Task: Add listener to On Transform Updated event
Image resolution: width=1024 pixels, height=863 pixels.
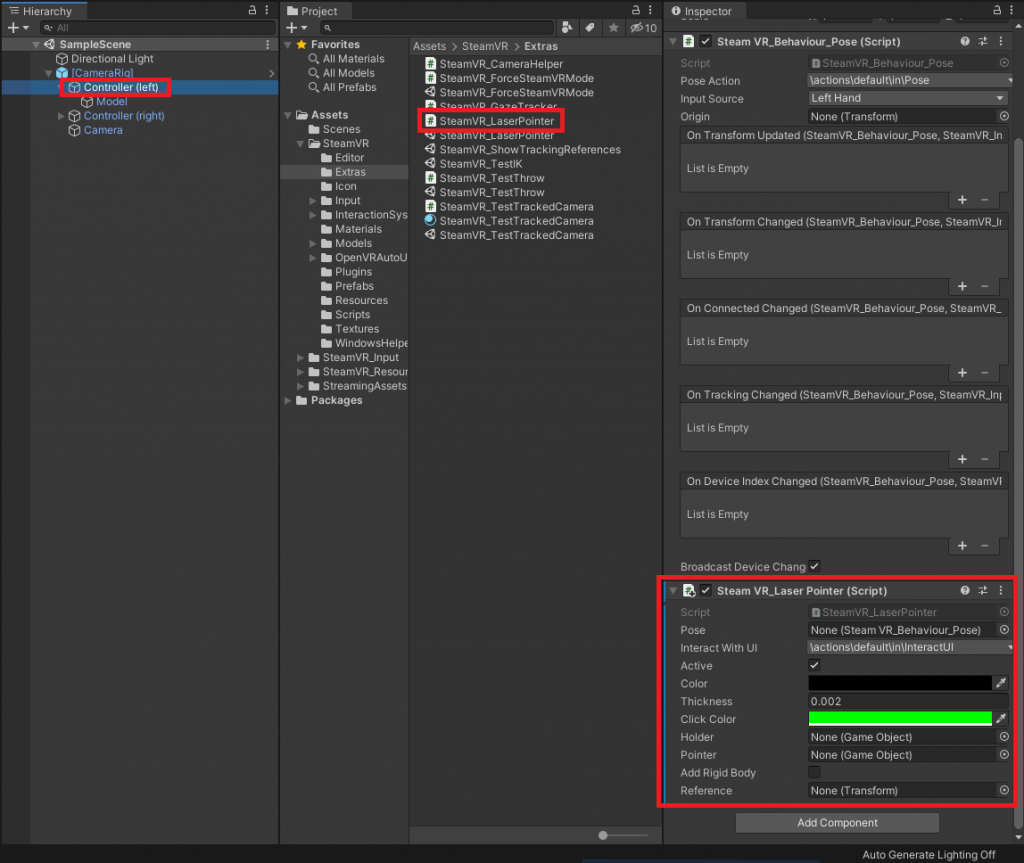Action: point(963,200)
